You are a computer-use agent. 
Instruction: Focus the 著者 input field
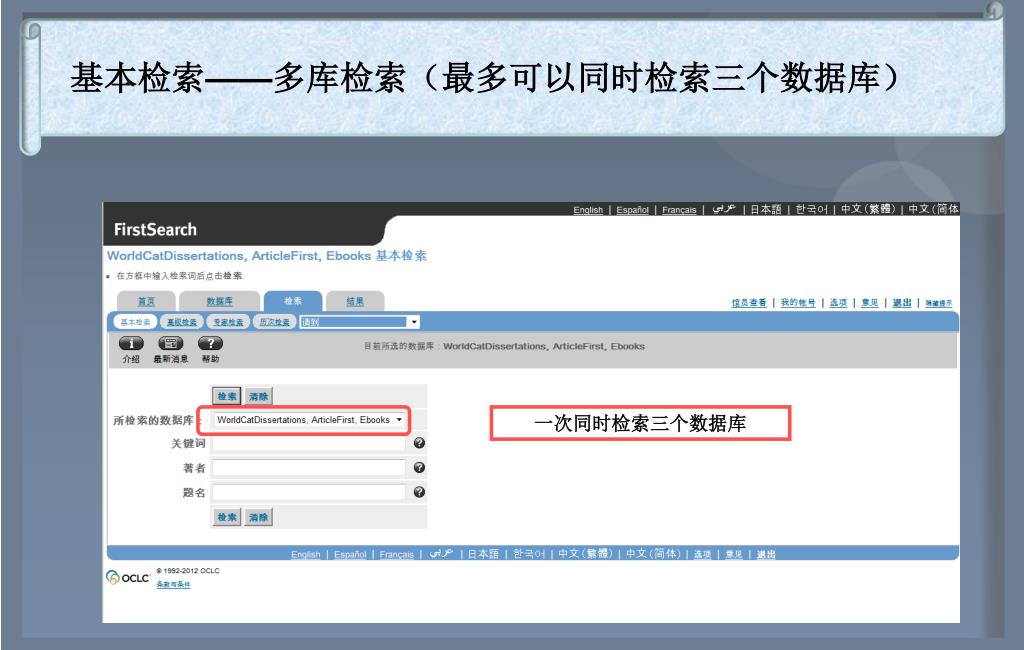tap(309, 468)
